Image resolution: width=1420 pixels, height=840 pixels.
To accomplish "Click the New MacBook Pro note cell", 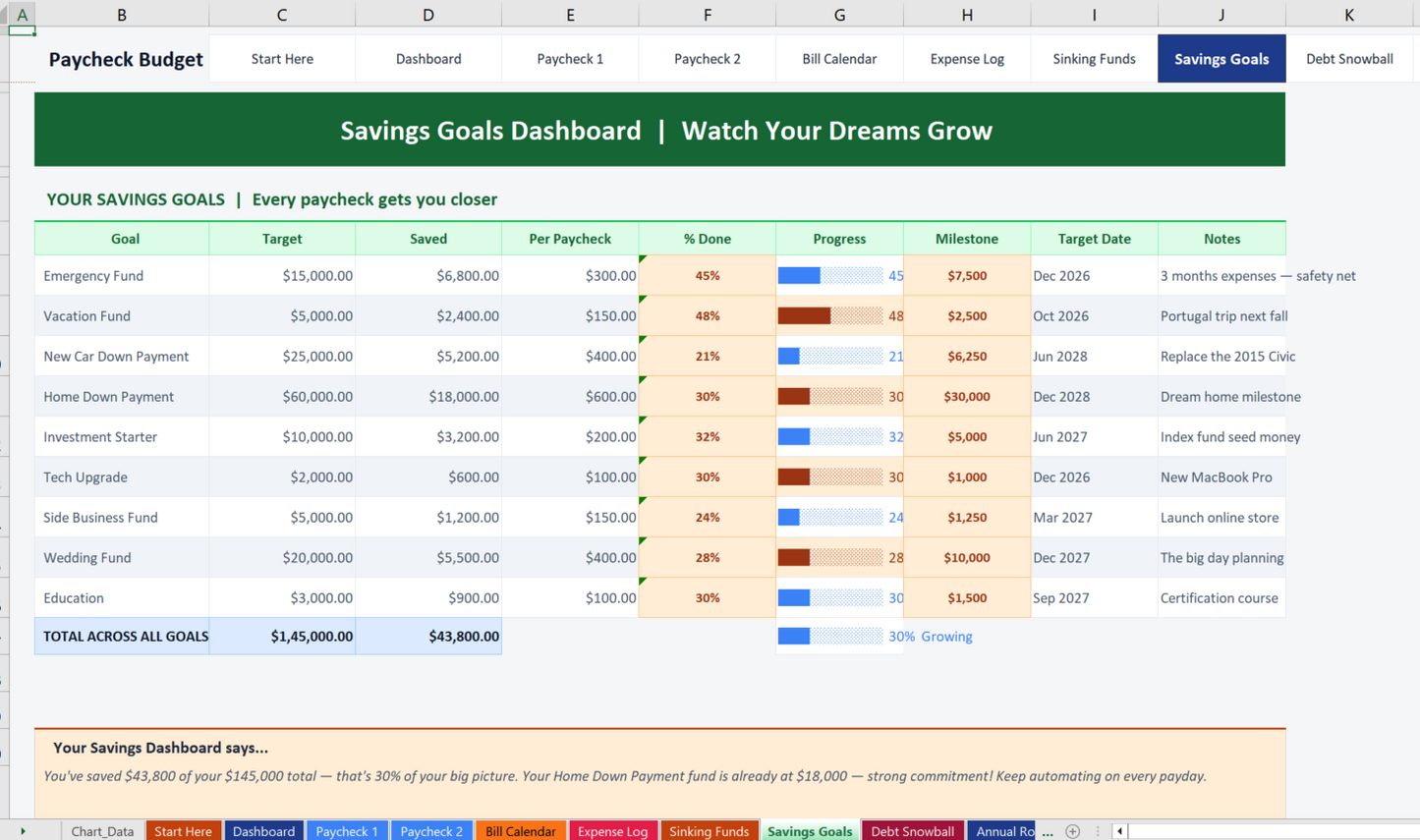I will pyautogui.click(x=1221, y=477).
